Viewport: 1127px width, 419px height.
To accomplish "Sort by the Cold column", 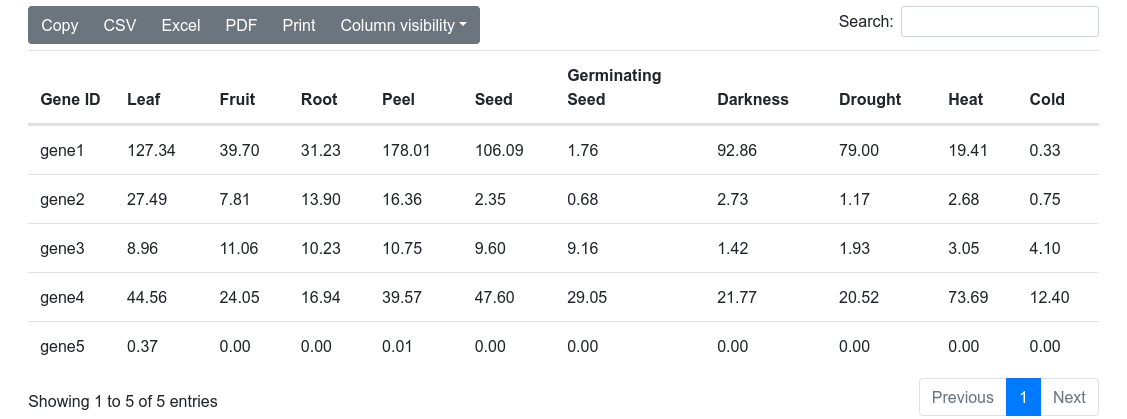I will click(1047, 99).
